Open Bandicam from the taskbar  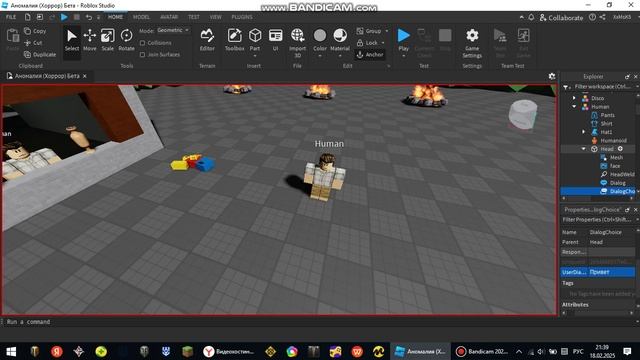482,351
